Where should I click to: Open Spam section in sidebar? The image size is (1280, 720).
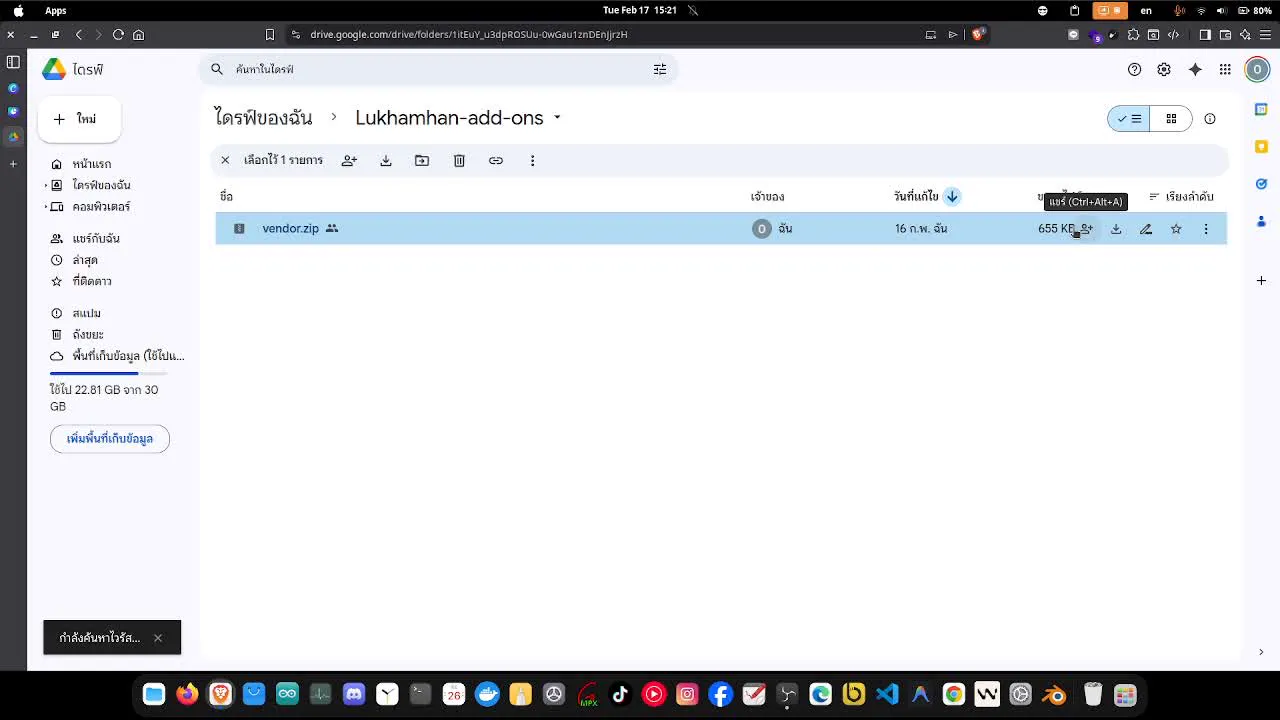(86, 313)
